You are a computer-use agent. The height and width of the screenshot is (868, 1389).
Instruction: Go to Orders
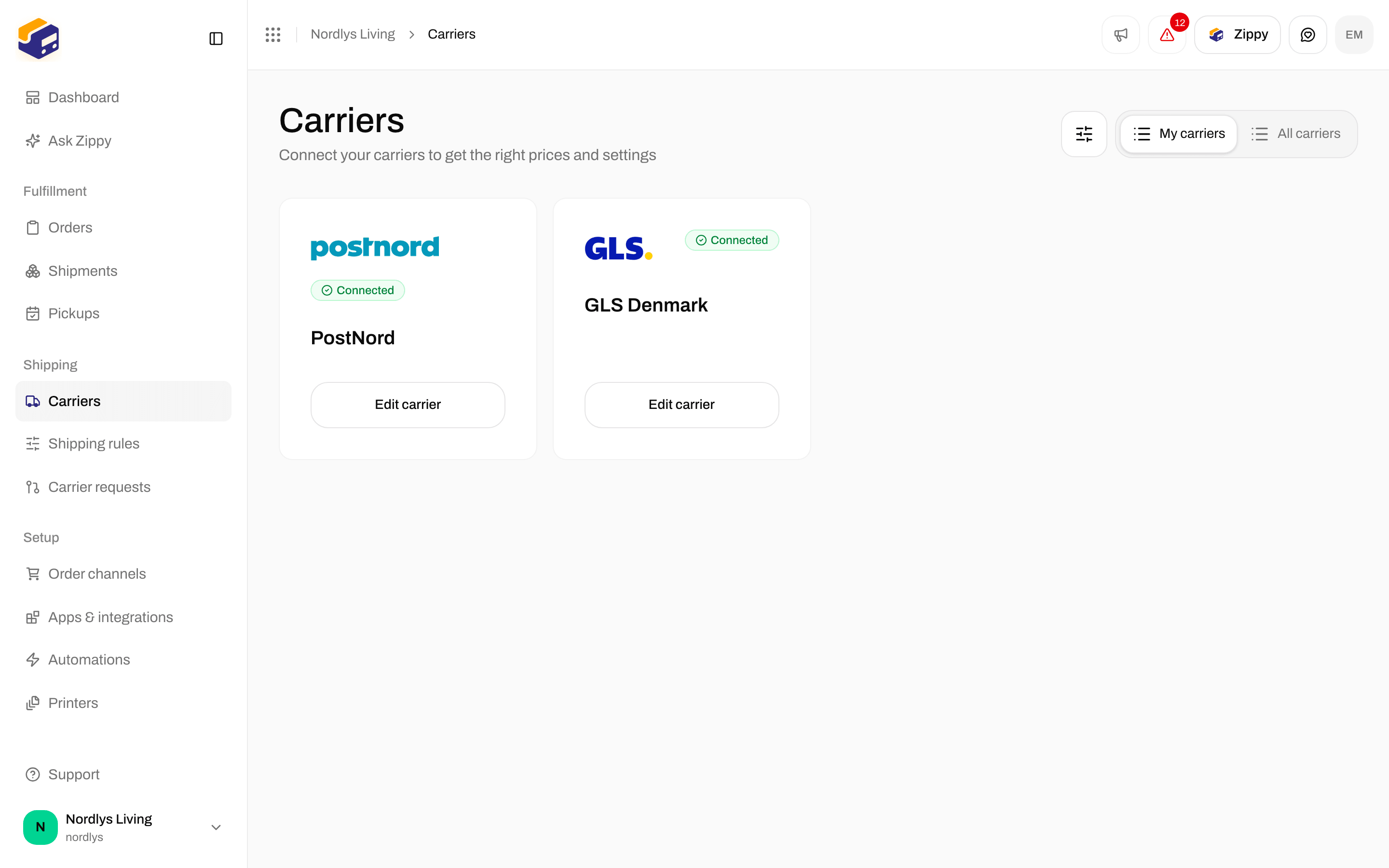[123, 228]
